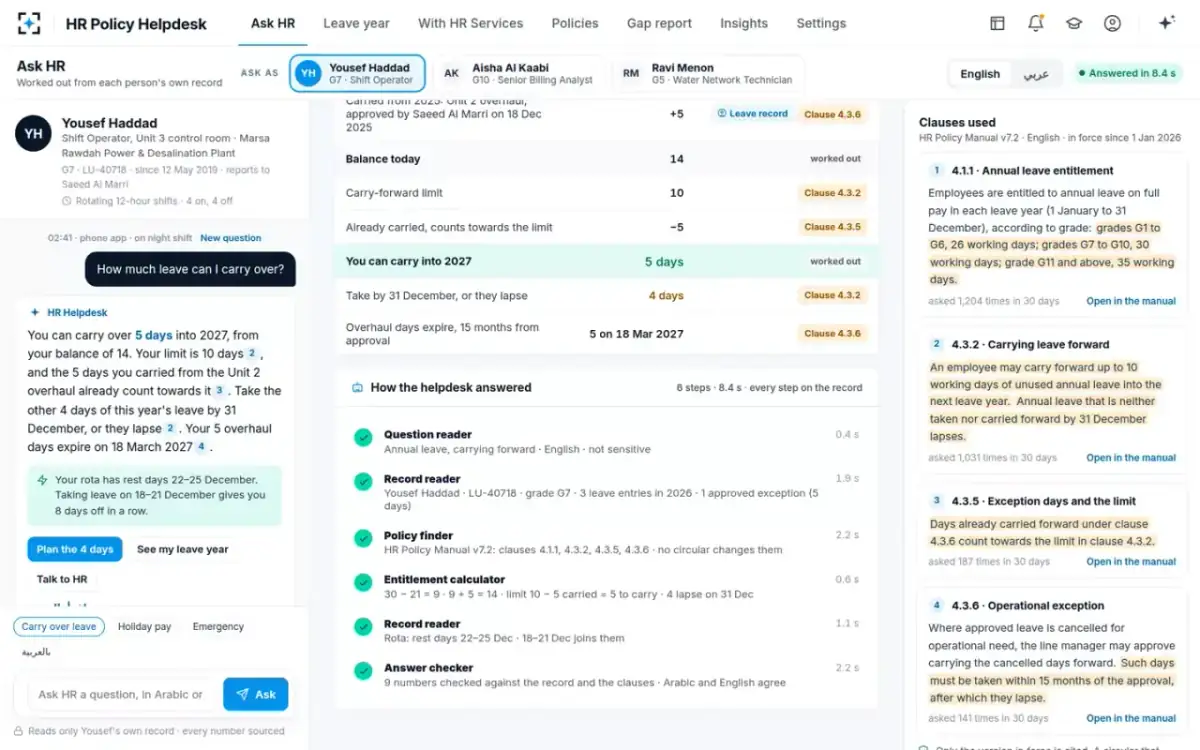Click the sparkle icon beside HR Helpdesk label
The width and height of the screenshot is (1200, 750).
[x=35, y=312]
